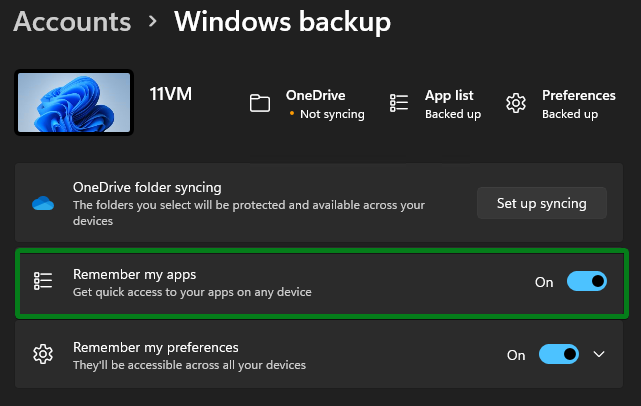Click the OneDrive folder syncing description
This screenshot has width=641, height=406.
[249, 213]
